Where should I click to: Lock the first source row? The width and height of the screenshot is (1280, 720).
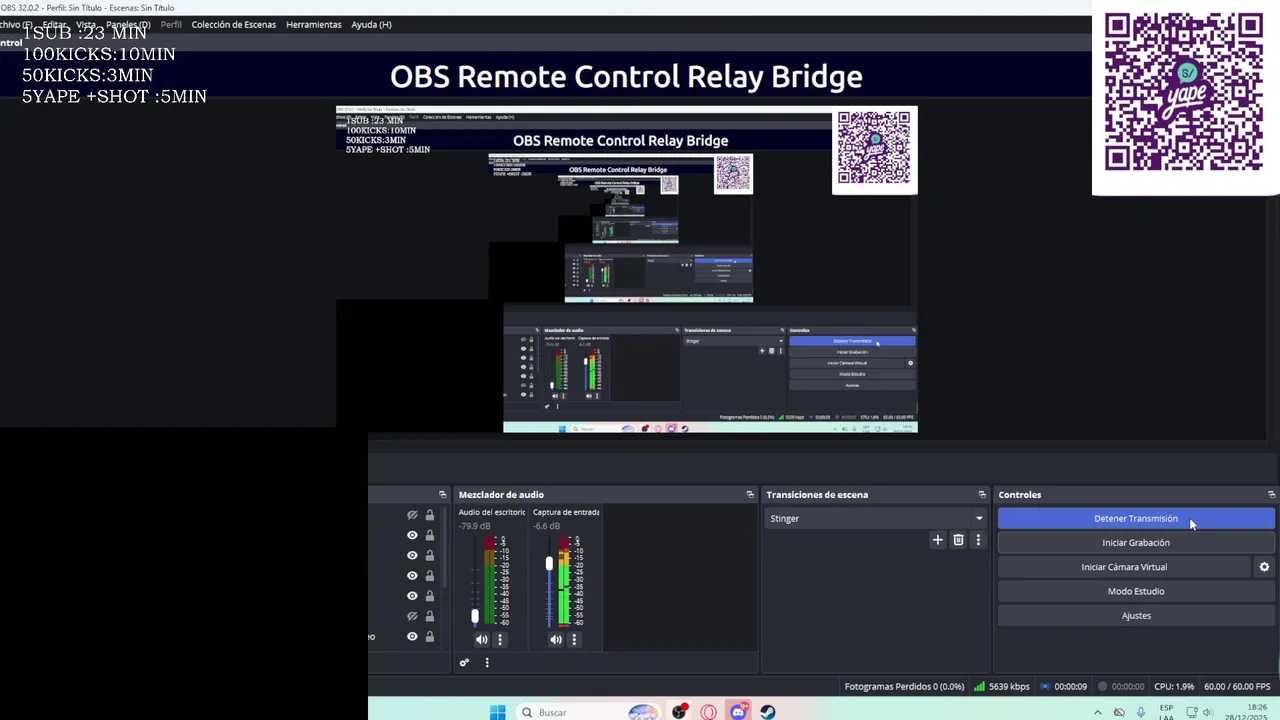pyautogui.click(x=430, y=515)
